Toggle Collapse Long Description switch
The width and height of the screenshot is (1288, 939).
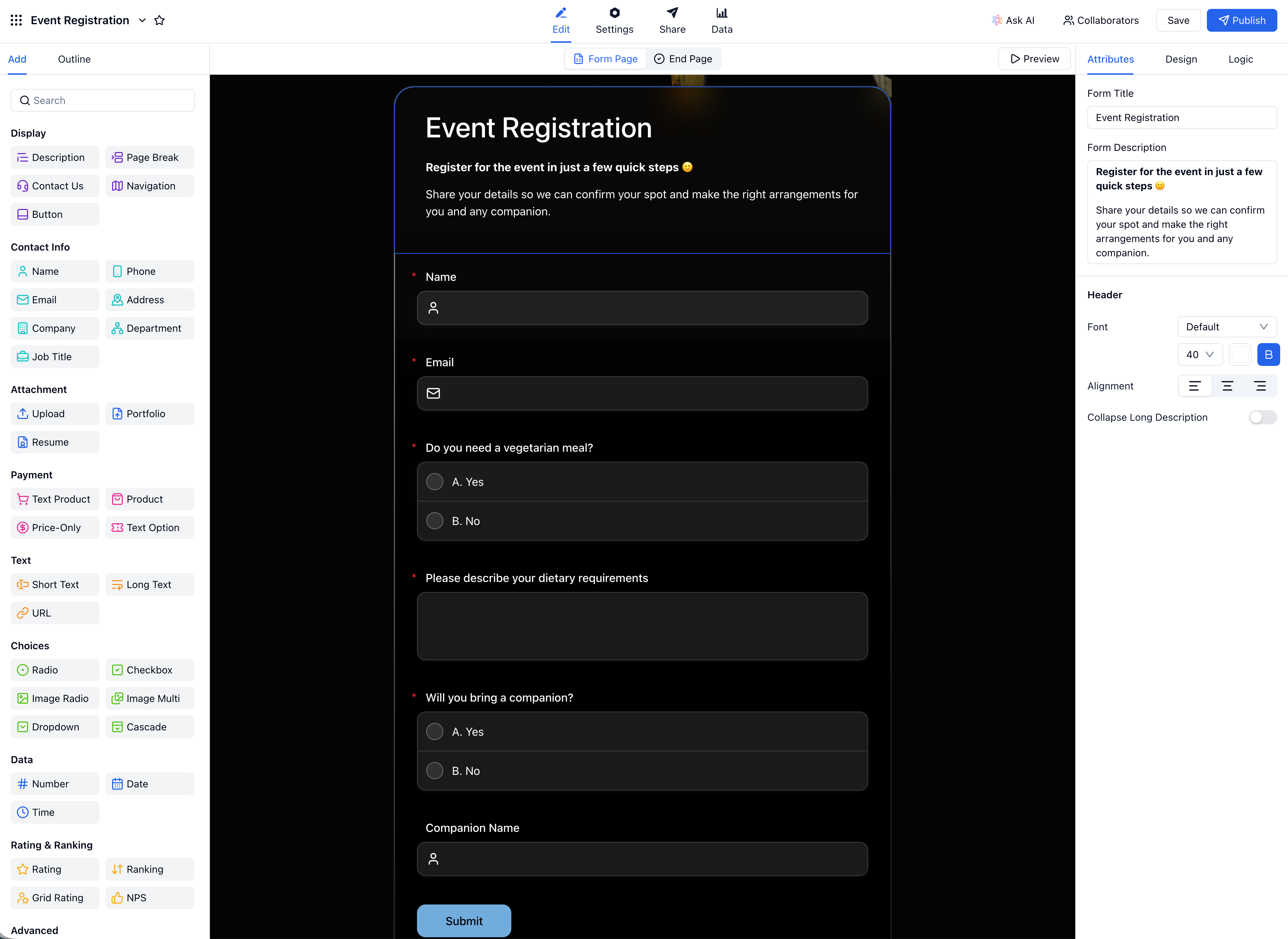1262,416
